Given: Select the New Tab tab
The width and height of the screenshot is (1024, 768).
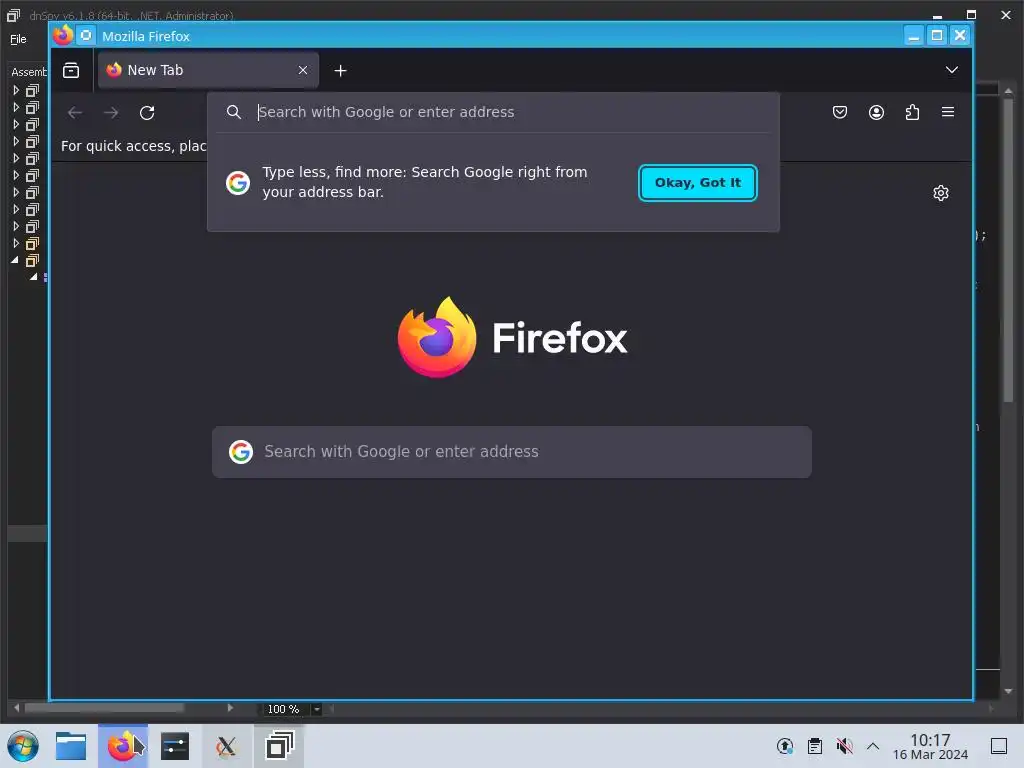Looking at the screenshot, I should [x=208, y=70].
